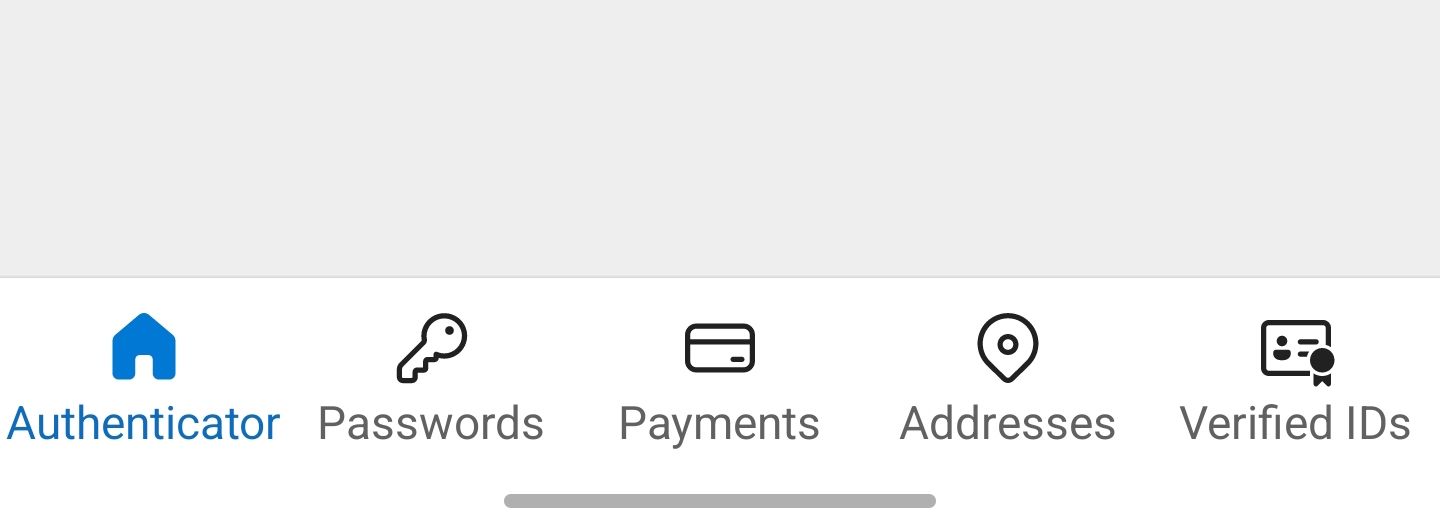
Task: Tap the gray gesture navigation handle
Action: (x=720, y=501)
